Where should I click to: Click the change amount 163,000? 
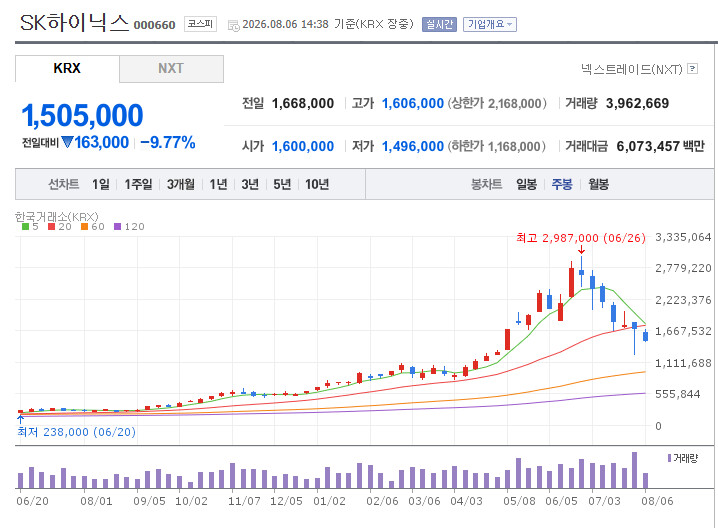point(101,142)
